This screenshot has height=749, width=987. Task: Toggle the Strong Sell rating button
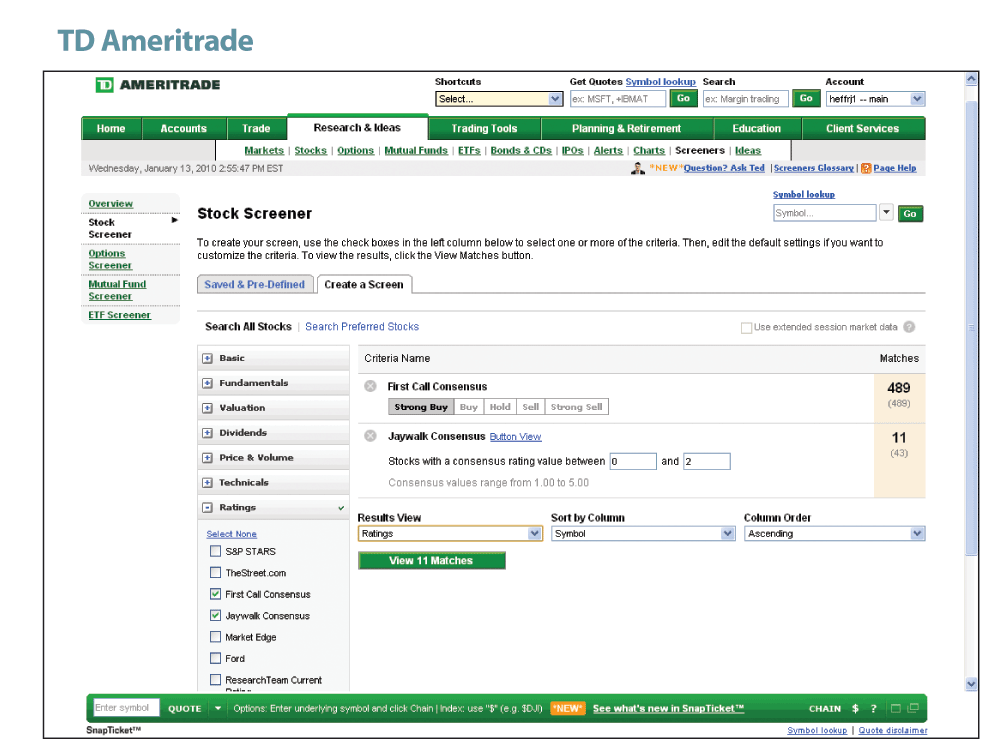pos(577,407)
